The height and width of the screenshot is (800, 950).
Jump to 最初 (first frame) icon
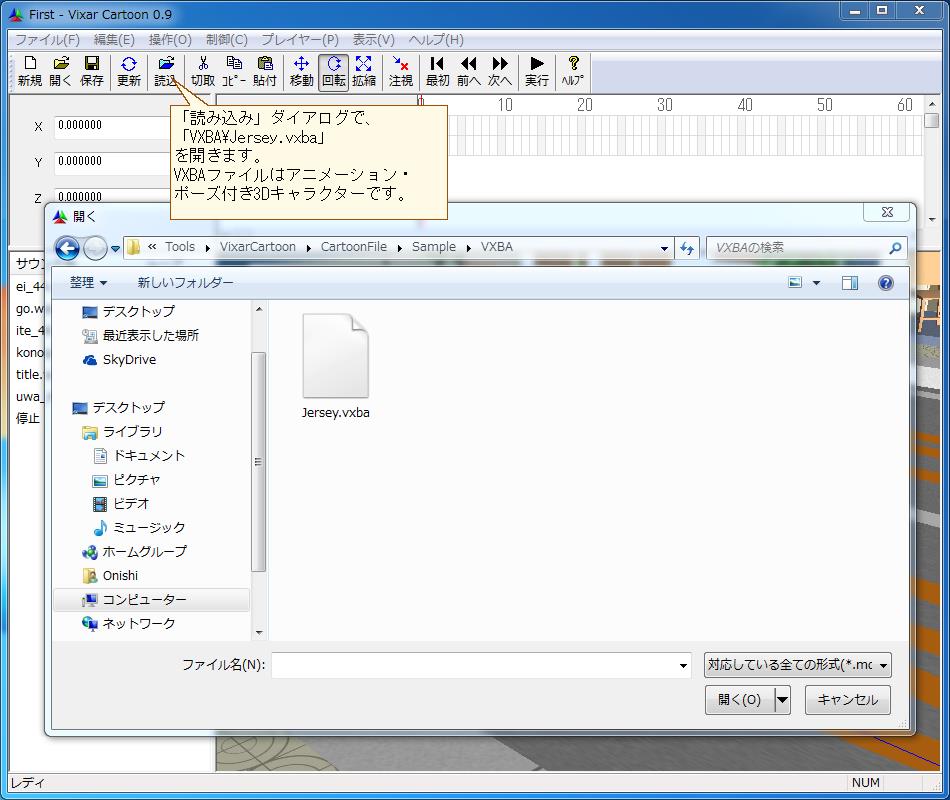(435, 70)
